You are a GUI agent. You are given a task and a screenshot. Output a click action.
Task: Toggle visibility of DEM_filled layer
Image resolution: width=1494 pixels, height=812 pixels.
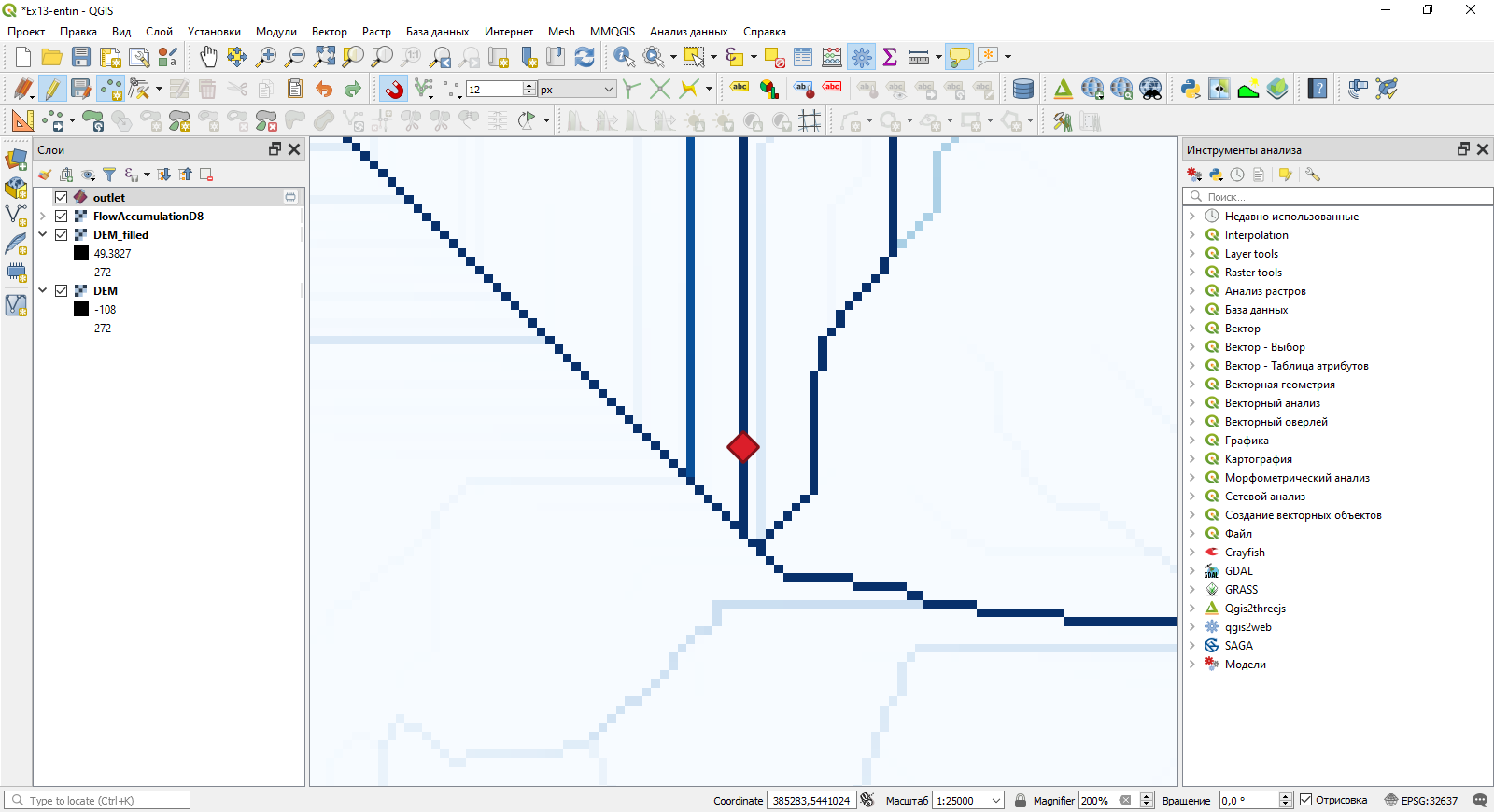tap(61, 234)
